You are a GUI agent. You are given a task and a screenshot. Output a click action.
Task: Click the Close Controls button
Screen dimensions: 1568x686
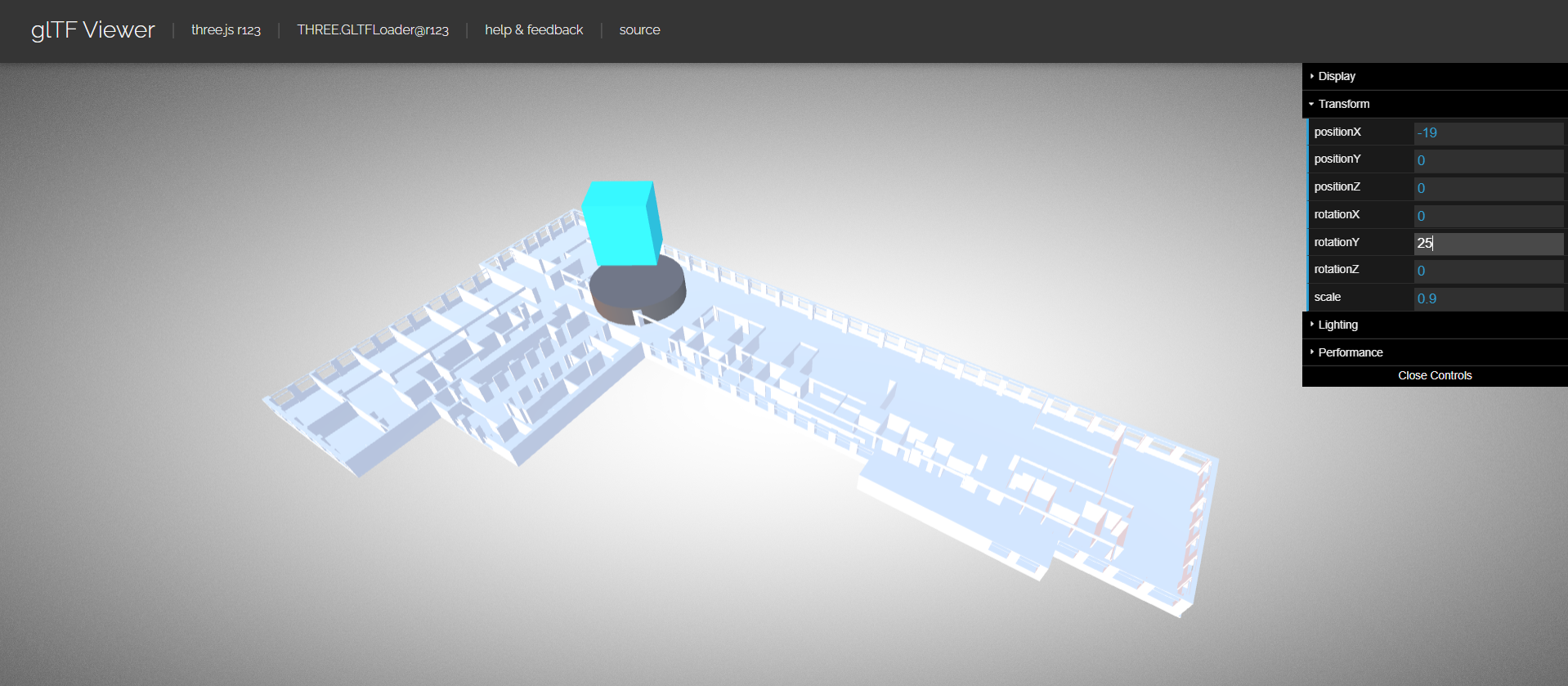click(1435, 375)
